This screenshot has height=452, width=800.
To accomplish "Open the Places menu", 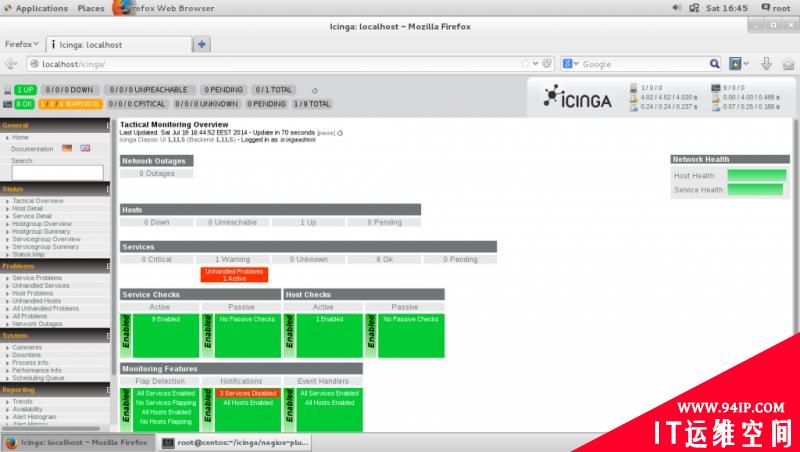I will [91, 8].
